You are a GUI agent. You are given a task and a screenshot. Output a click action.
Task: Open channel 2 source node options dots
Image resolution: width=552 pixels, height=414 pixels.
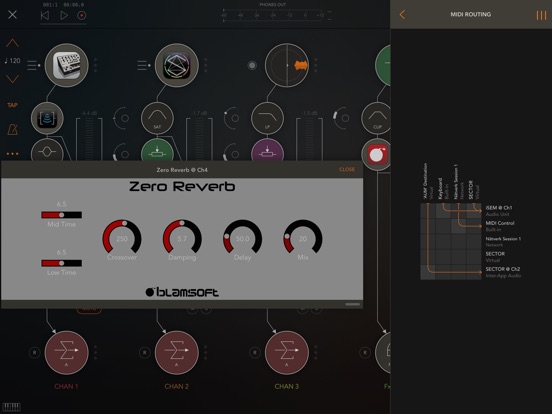(x=206, y=65)
